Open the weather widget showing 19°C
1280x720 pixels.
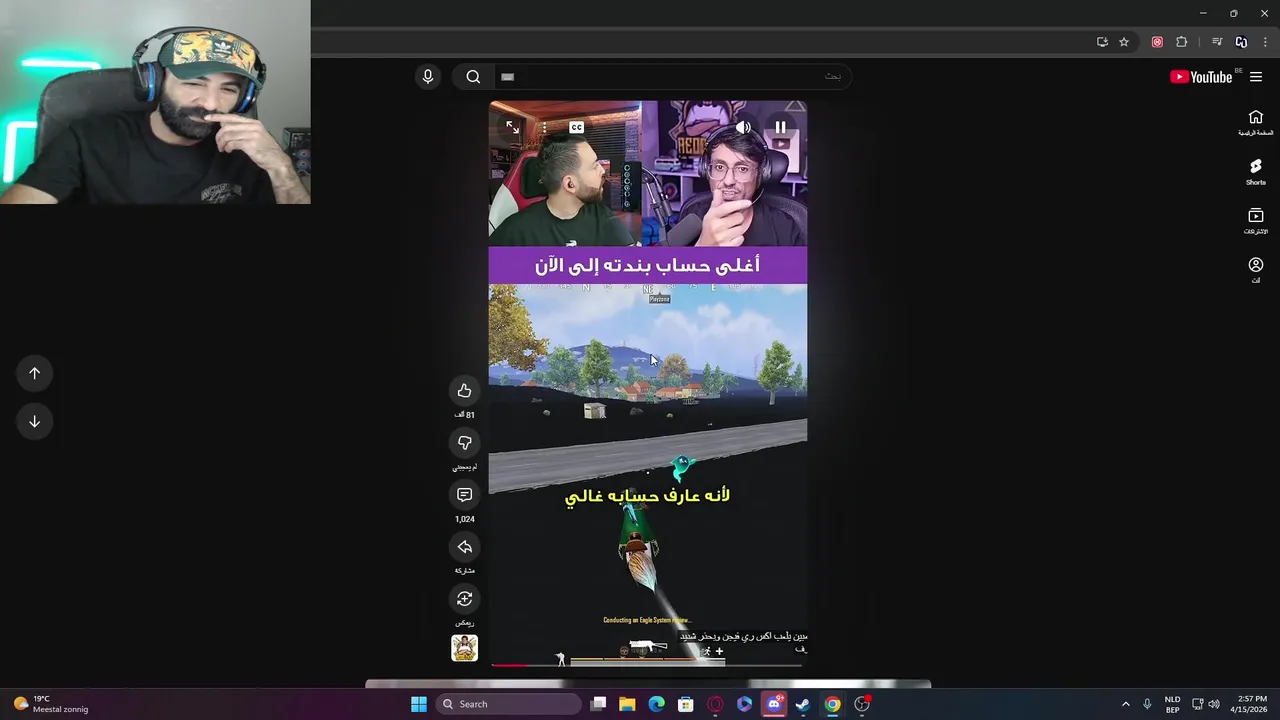52,704
